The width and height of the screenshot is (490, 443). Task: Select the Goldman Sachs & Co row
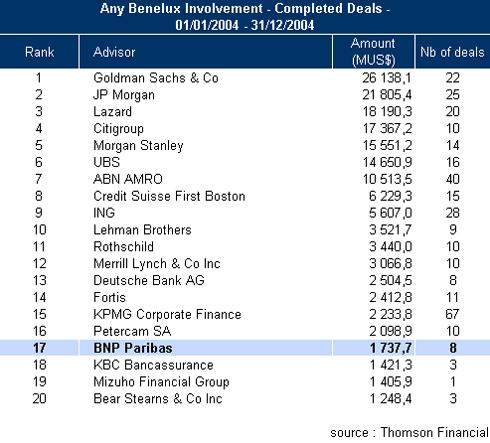pos(245,78)
